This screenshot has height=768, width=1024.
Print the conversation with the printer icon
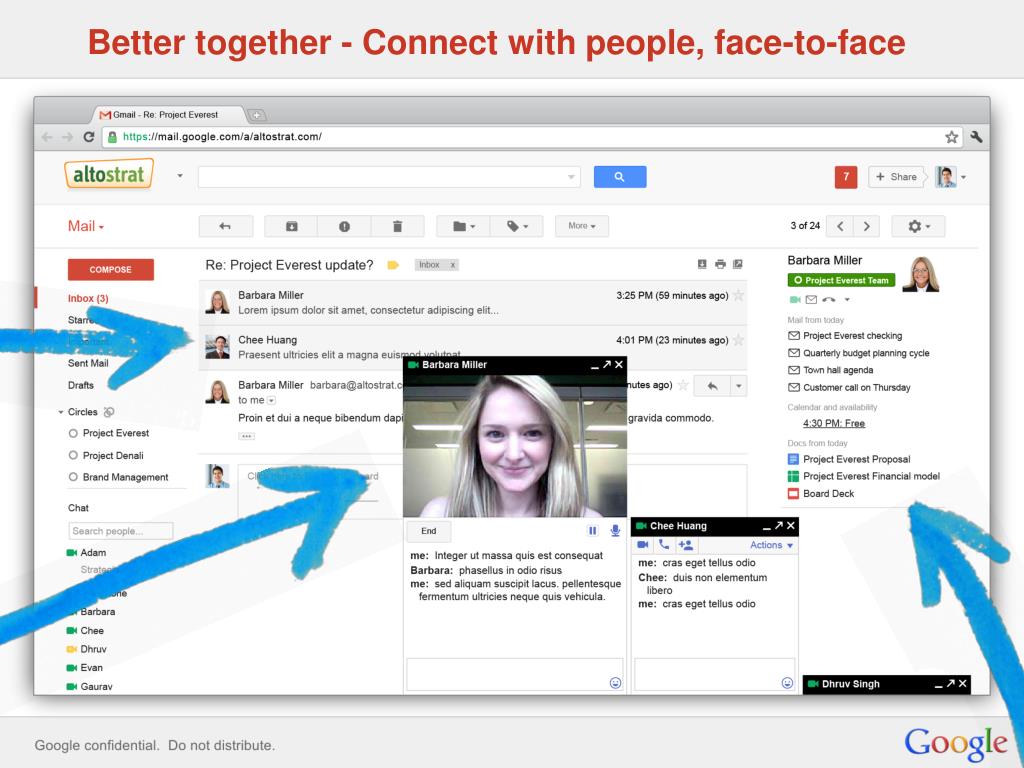pyautogui.click(x=720, y=264)
